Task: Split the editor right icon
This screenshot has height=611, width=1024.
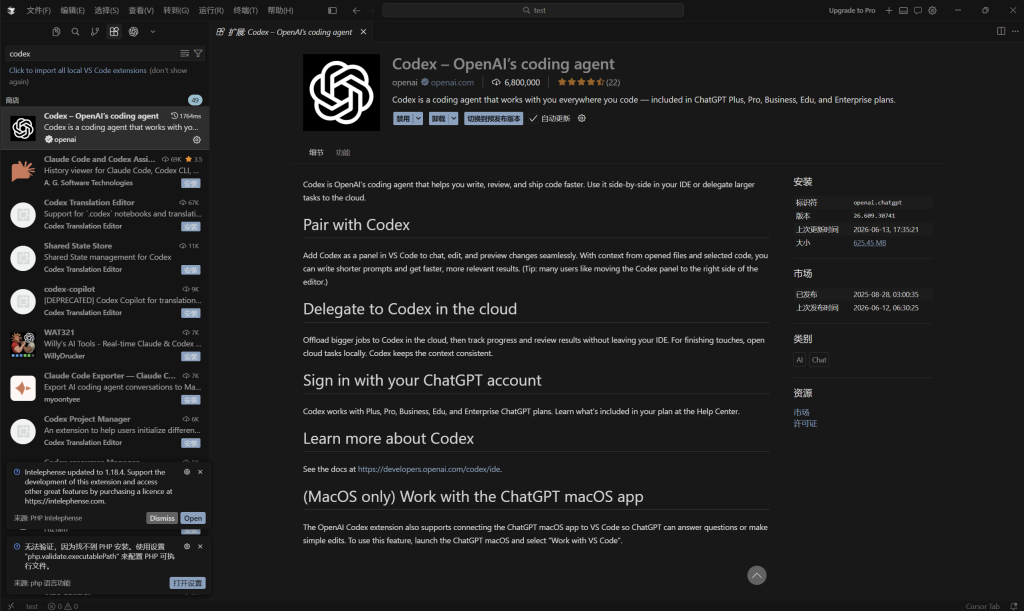Action: [1000, 31]
